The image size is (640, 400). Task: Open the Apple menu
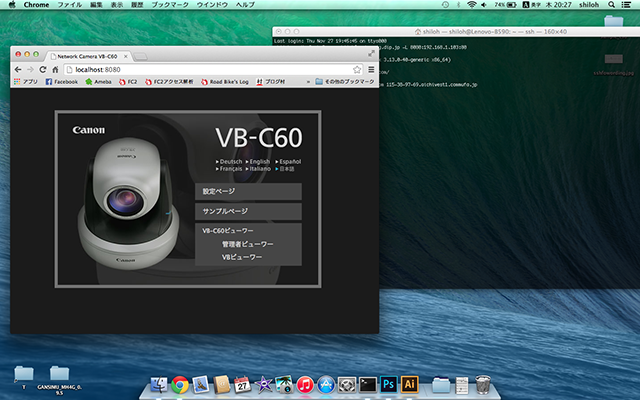[12, 4]
